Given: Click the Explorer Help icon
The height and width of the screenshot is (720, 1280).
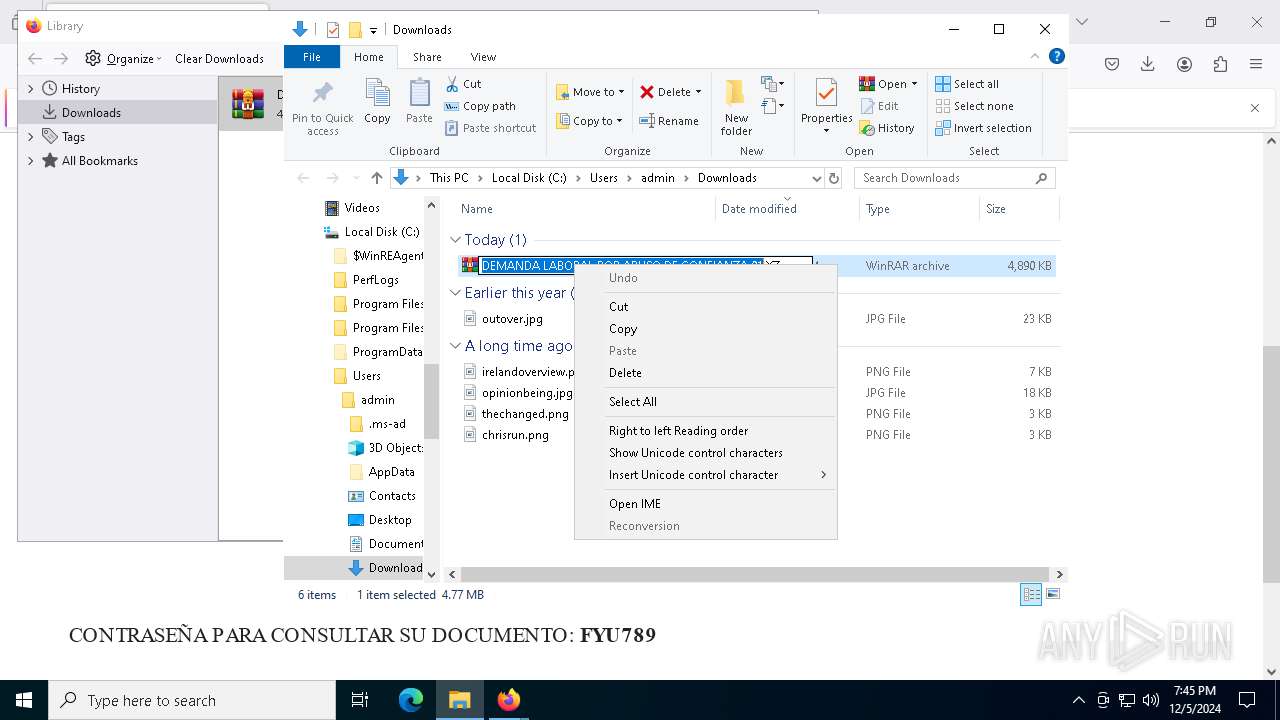Looking at the screenshot, I should 1056,57.
